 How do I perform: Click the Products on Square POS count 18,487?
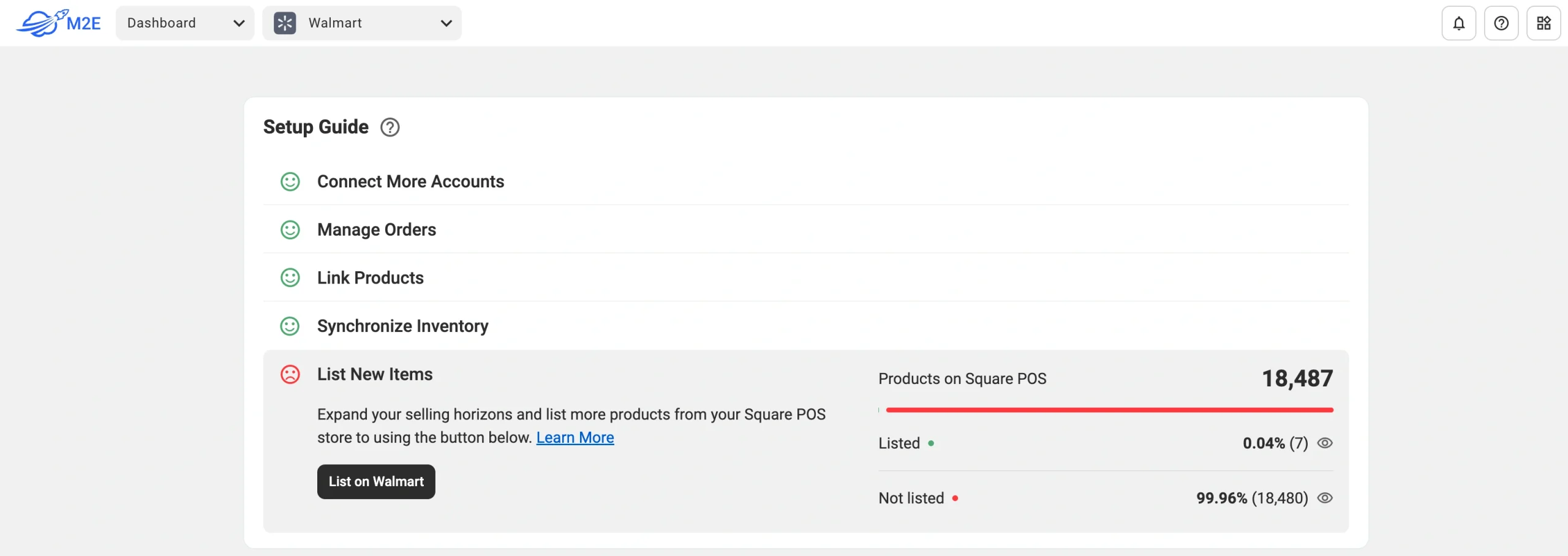[x=1297, y=378]
